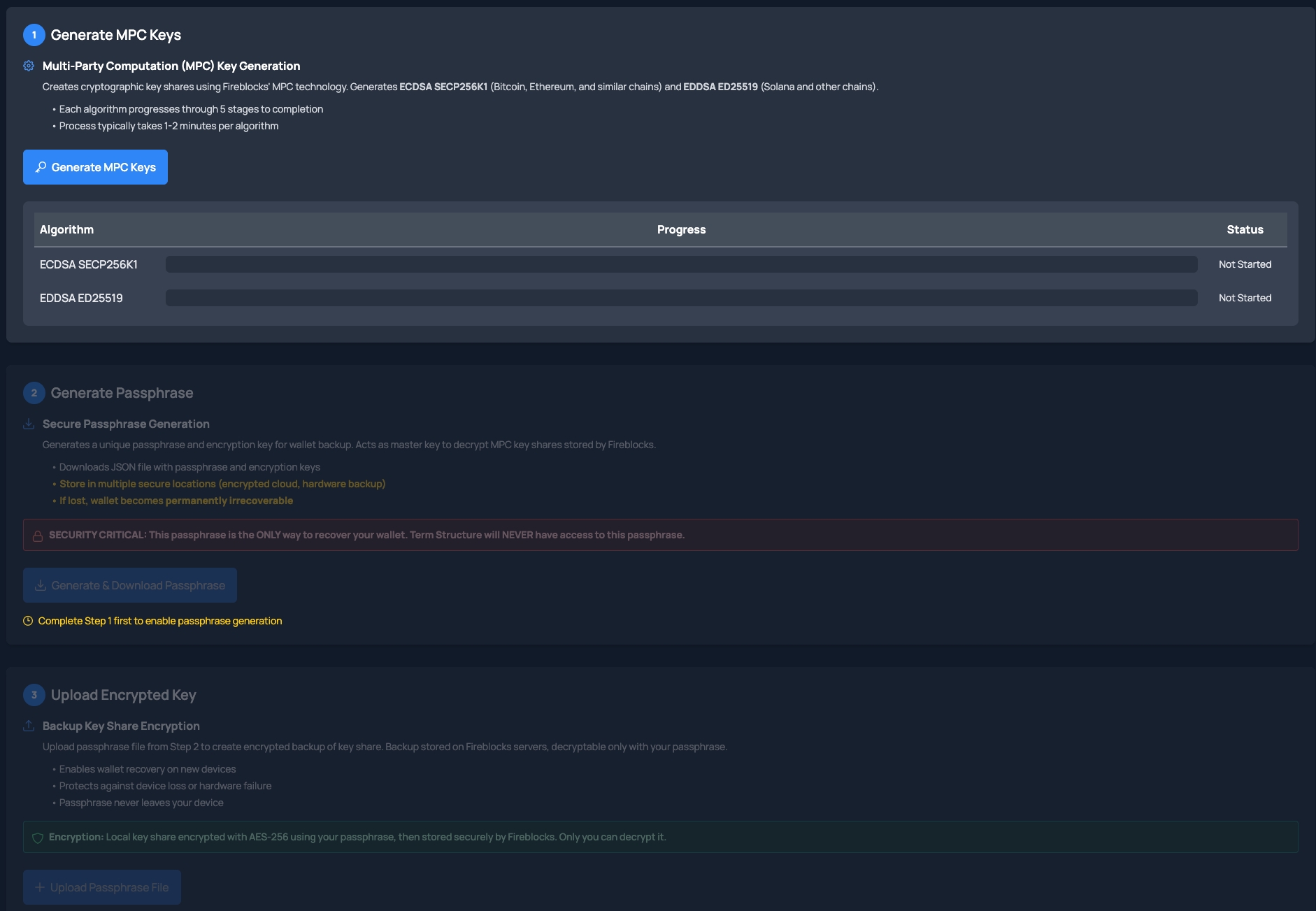Viewport: 1316px width, 911px height.
Task: Click the download icon beside Secure Passphrase Generation
Action: tap(29, 424)
